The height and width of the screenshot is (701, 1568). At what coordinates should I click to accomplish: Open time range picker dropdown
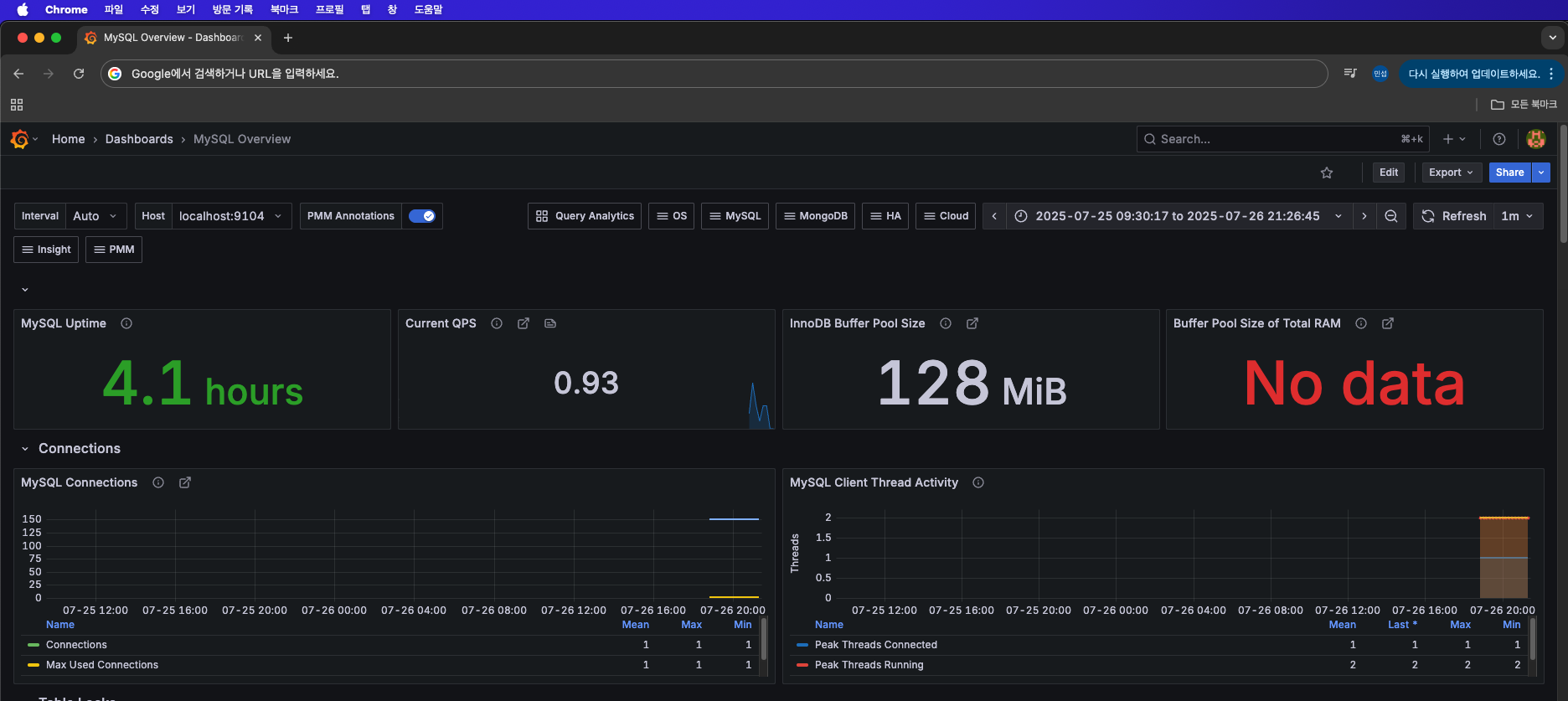(x=1178, y=216)
